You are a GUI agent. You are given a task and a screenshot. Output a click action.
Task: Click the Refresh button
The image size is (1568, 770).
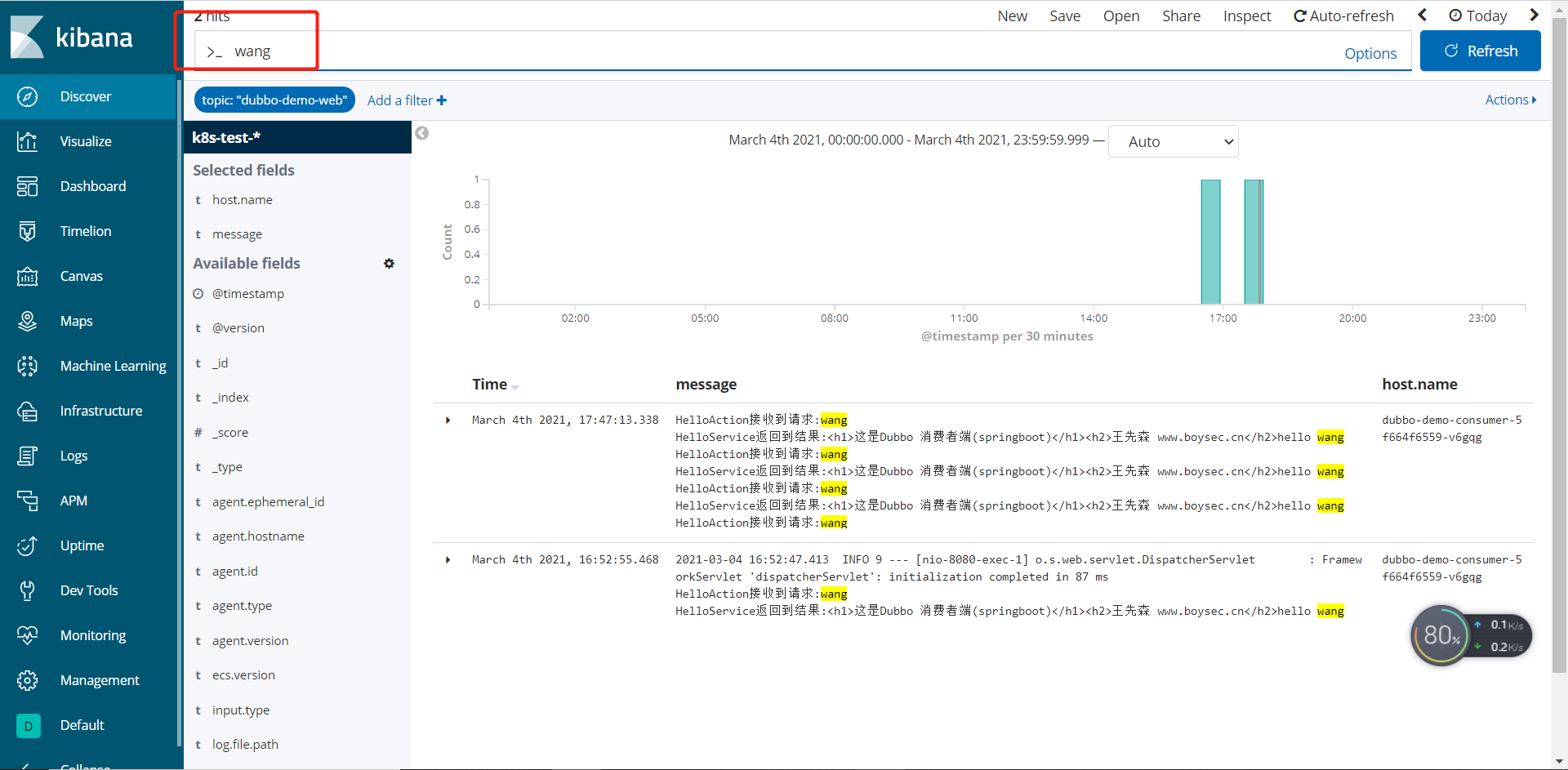1480,51
